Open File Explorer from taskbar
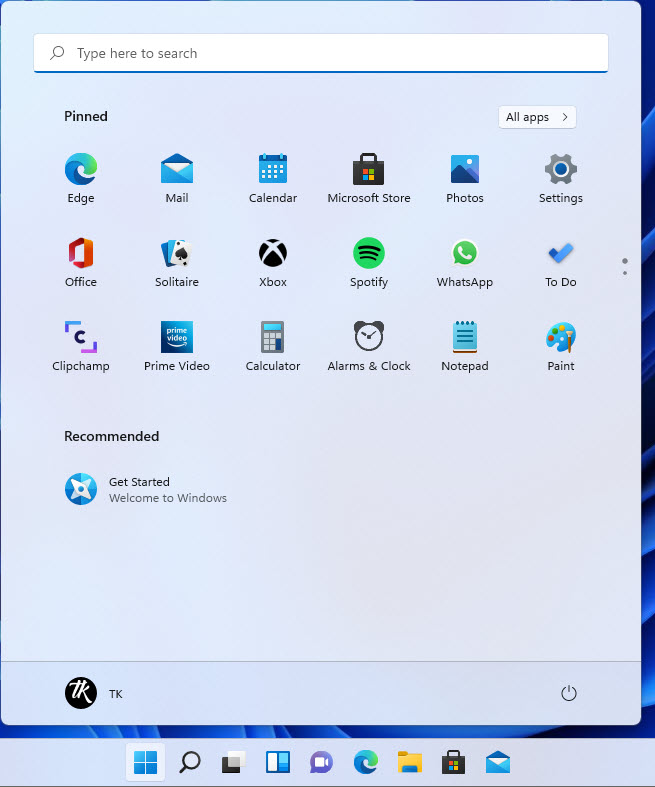The width and height of the screenshot is (655, 787). pos(410,762)
